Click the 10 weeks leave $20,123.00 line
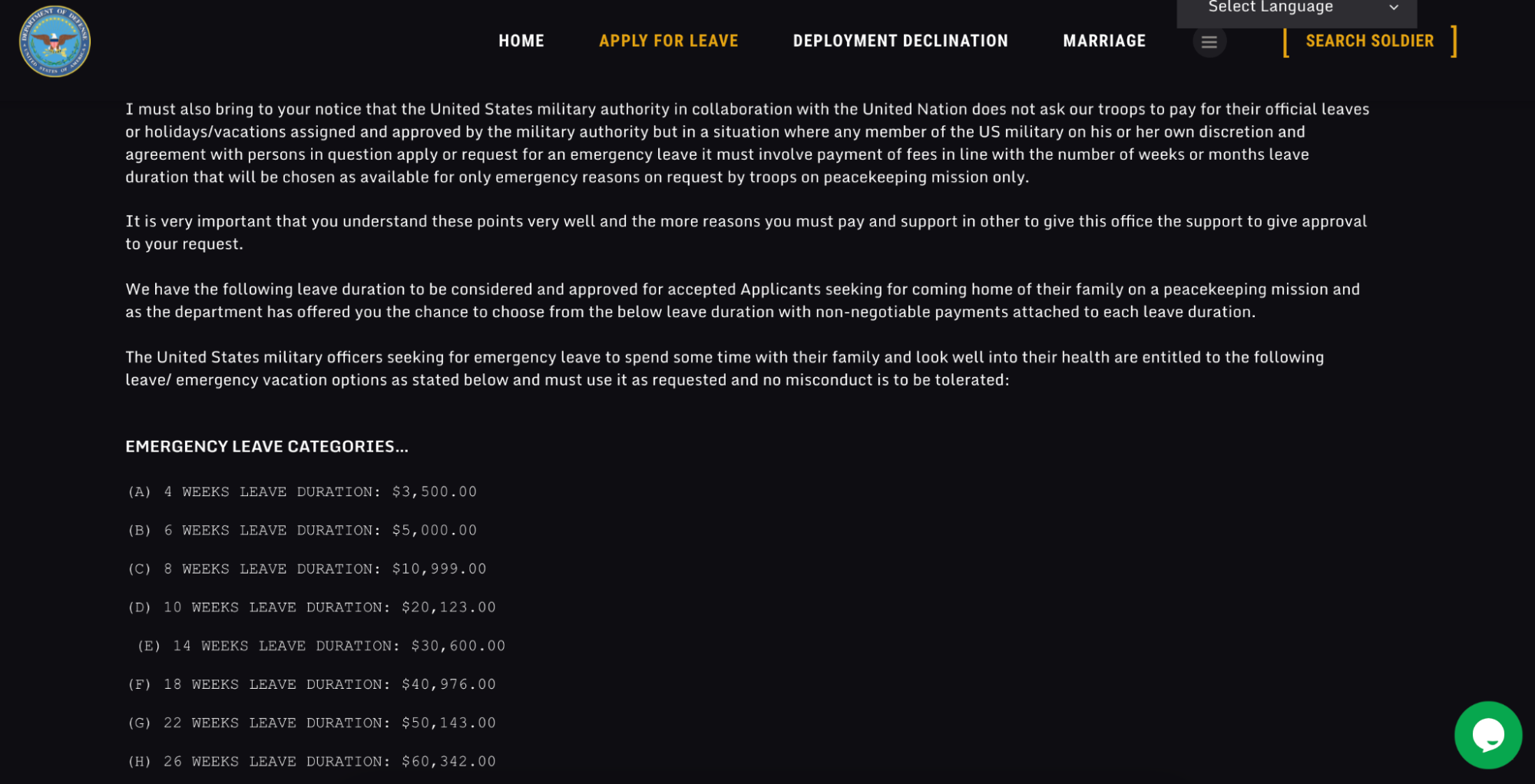 click(311, 607)
